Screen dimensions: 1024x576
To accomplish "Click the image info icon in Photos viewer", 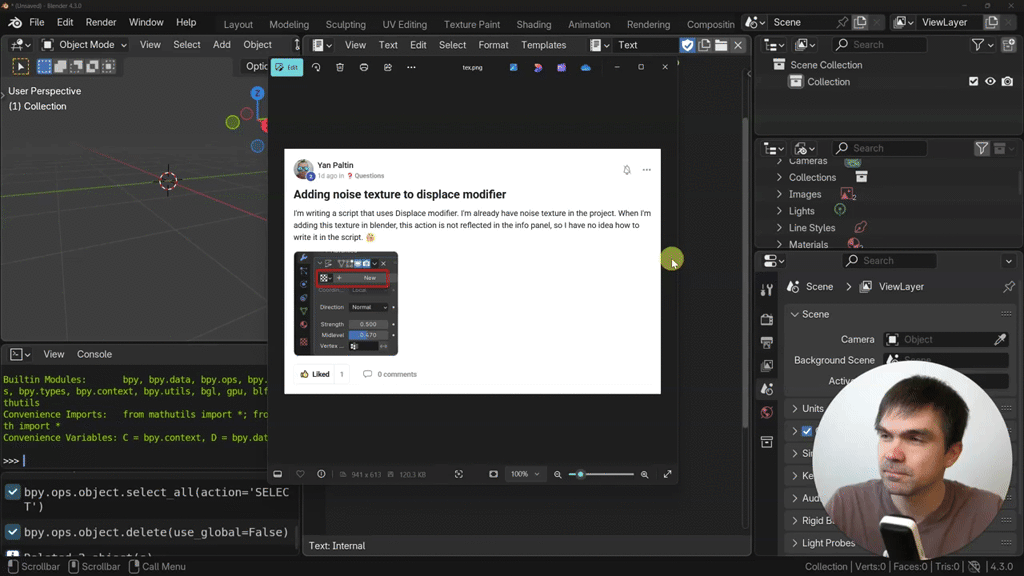I will click(320, 474).
